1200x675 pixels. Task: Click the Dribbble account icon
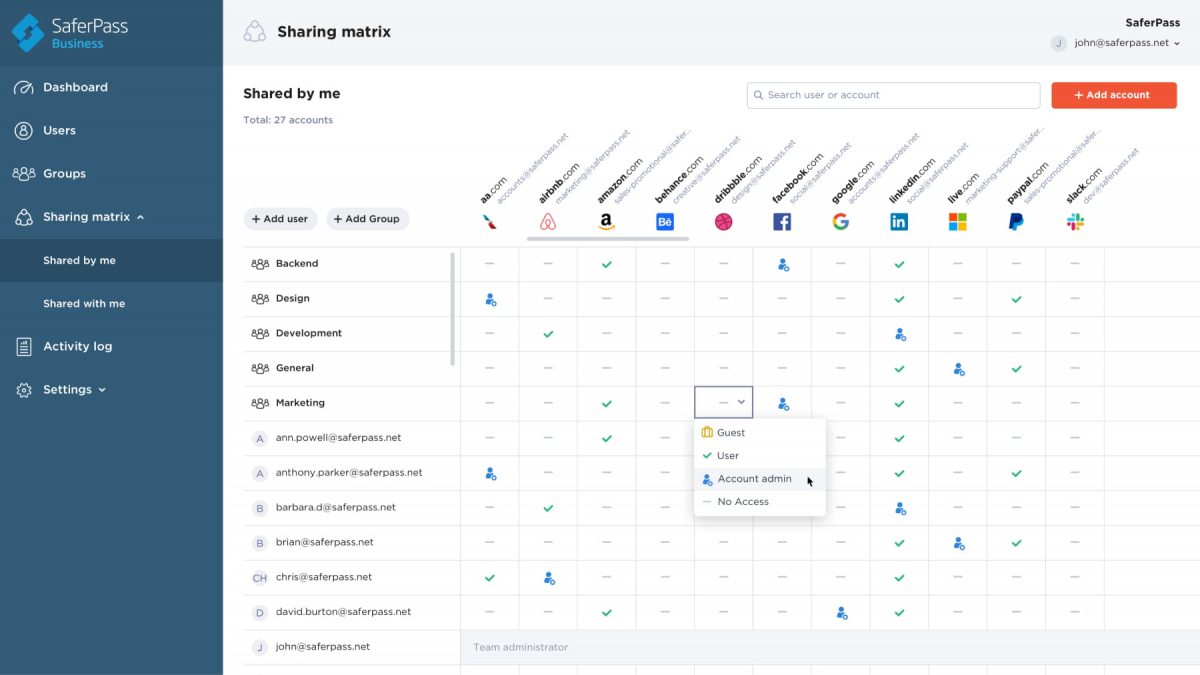pos(723,221)
